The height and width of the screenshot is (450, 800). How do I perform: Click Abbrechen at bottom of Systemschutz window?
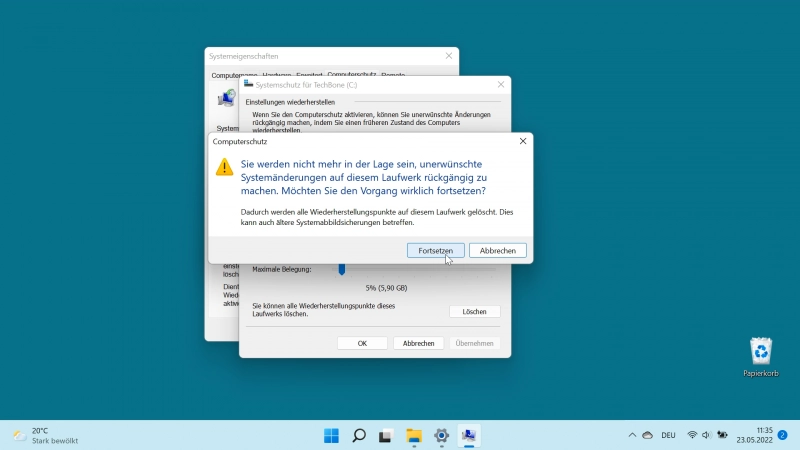click(x=418, y=343)
